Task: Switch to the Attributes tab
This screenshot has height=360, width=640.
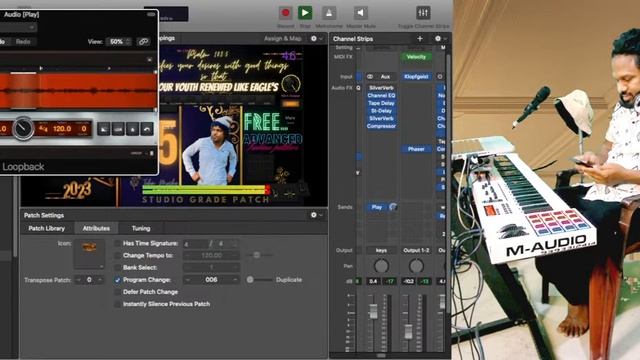Action: [x=96, y=228]
